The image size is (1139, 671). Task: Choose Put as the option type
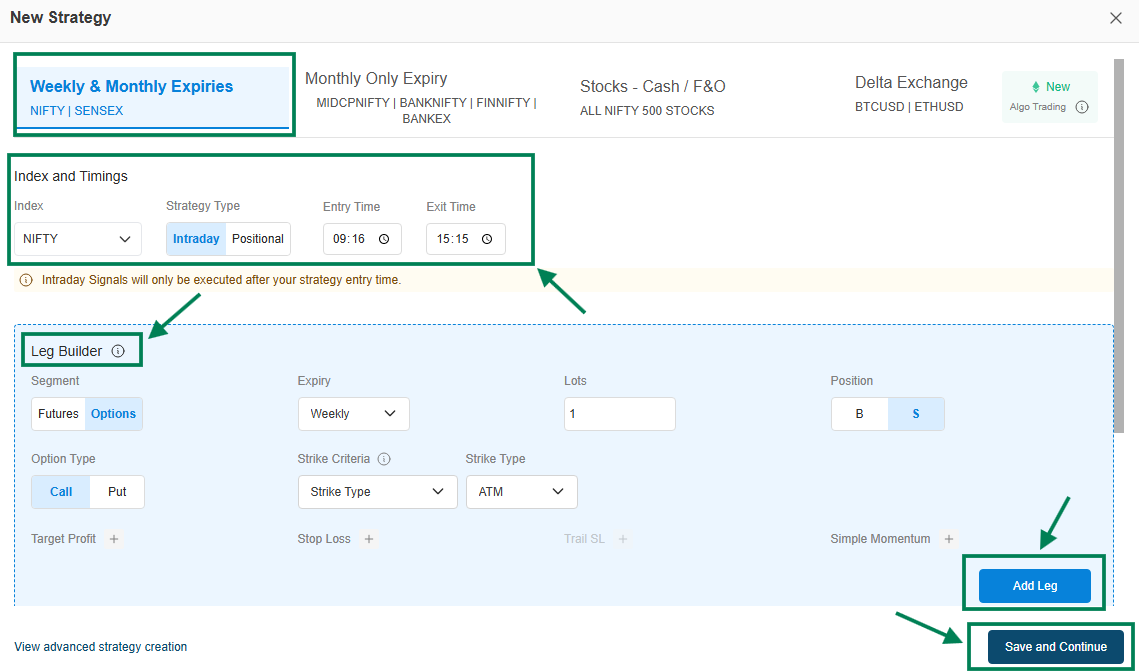click(x=117, y=492)
